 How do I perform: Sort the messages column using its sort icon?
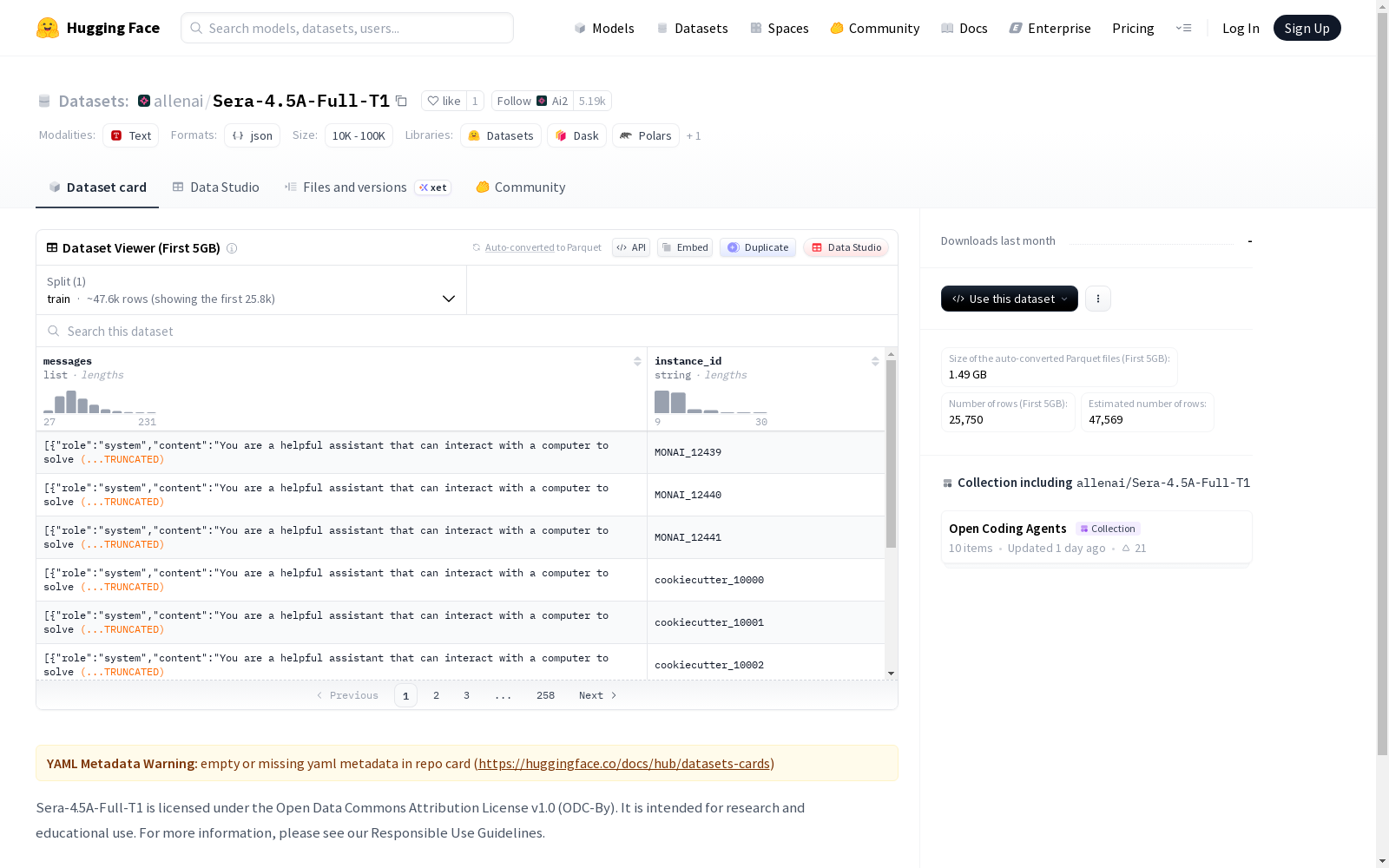[x=637, y=361]
